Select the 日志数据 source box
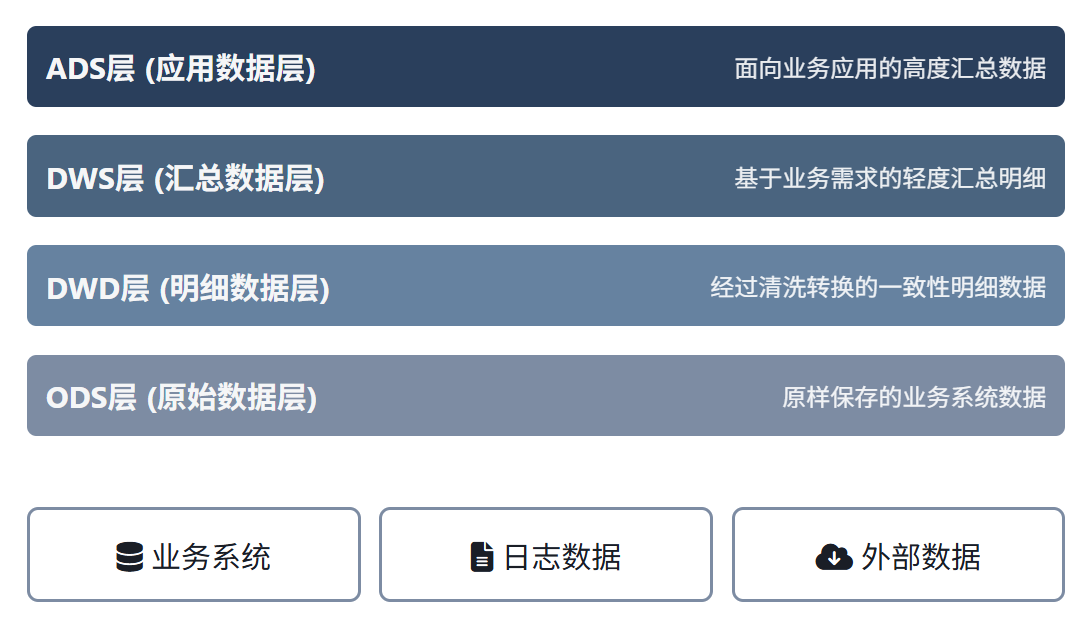The height and width of the screenshot is (630, 1086). click(x=546, y=555)
